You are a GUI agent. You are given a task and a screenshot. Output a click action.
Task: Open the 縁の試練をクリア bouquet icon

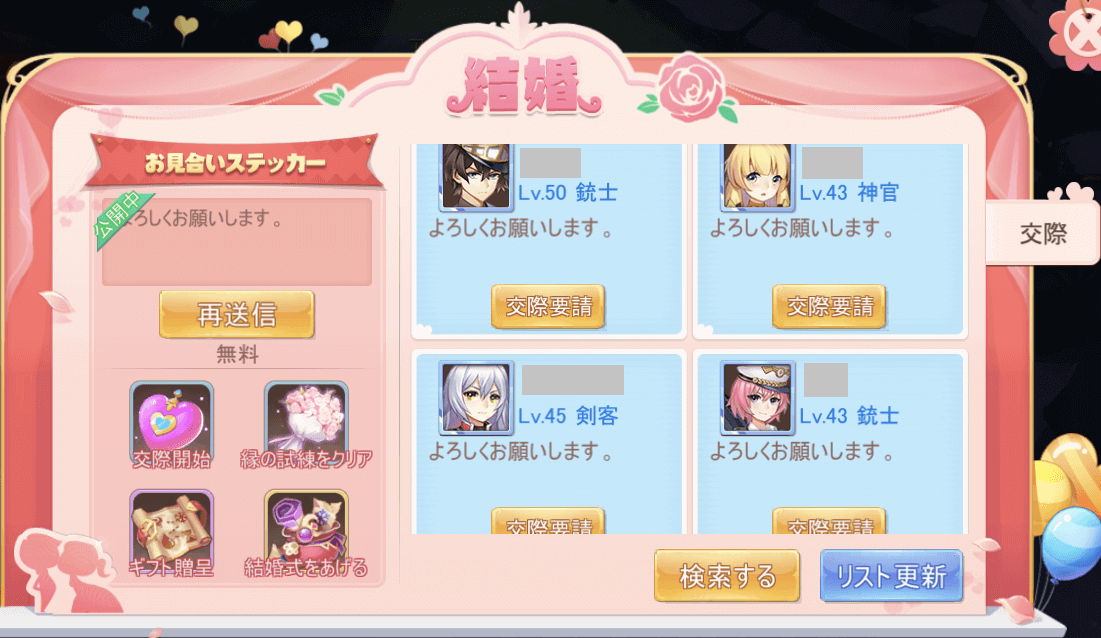point(306,423)
